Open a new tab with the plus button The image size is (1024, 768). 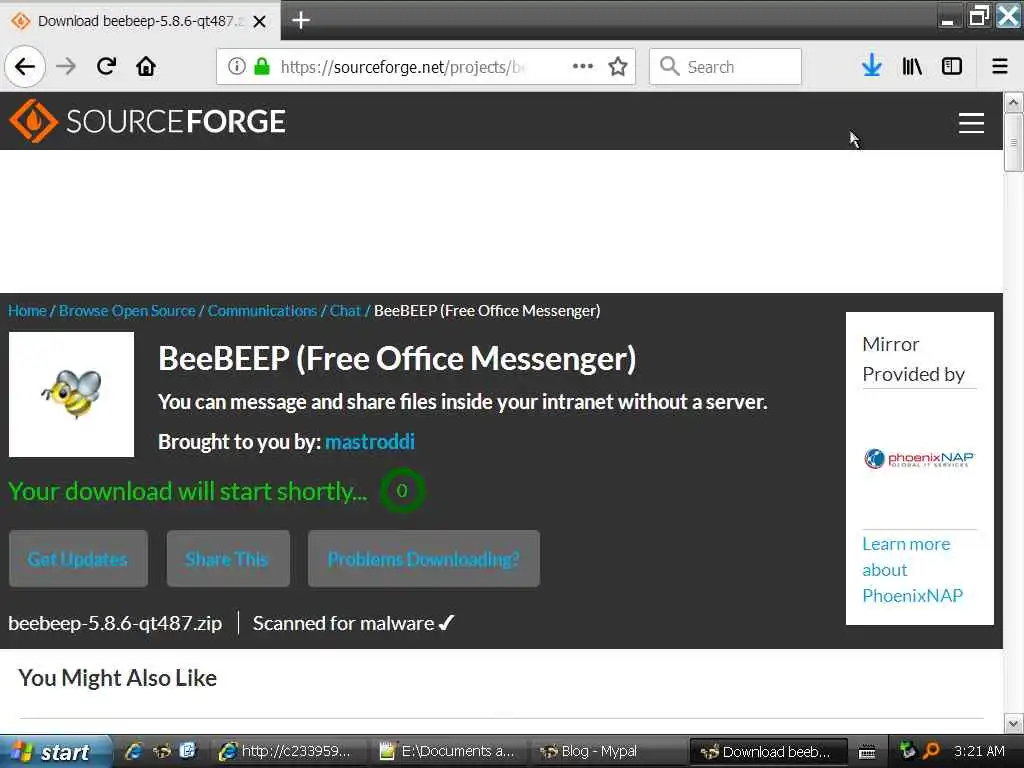(300, 20)
